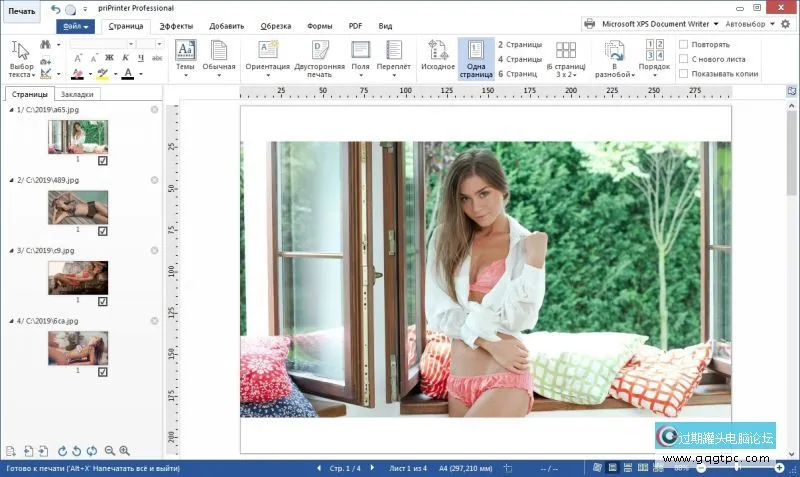This screenshot has width=800, height=477.
Task: Click the previous page arrow in status bar
Action: [319, 467]
